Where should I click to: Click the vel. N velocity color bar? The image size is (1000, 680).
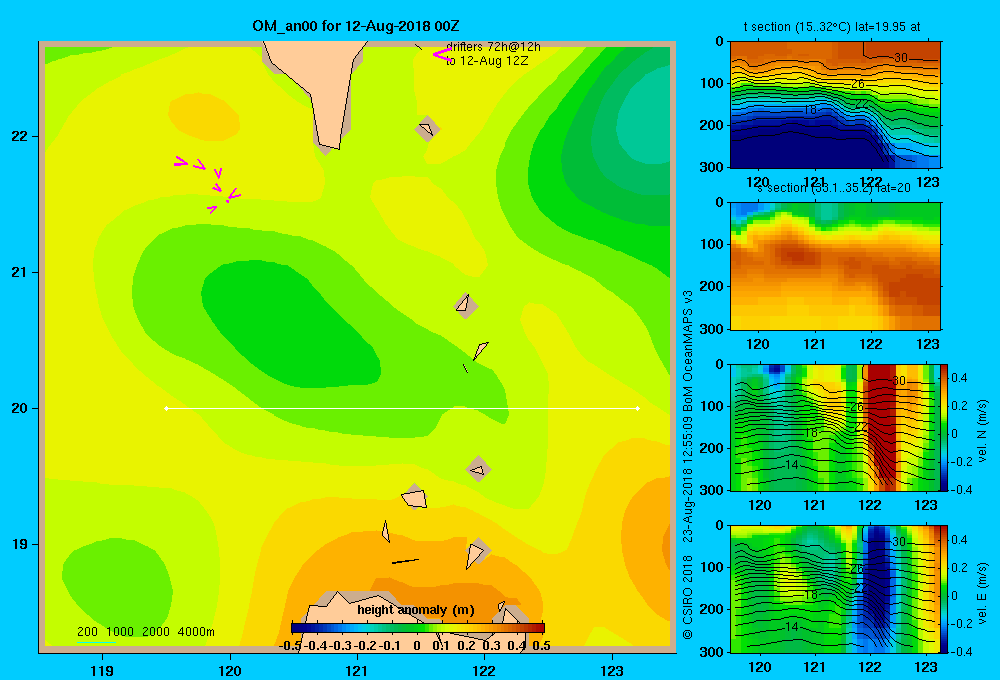pos(944,427)
